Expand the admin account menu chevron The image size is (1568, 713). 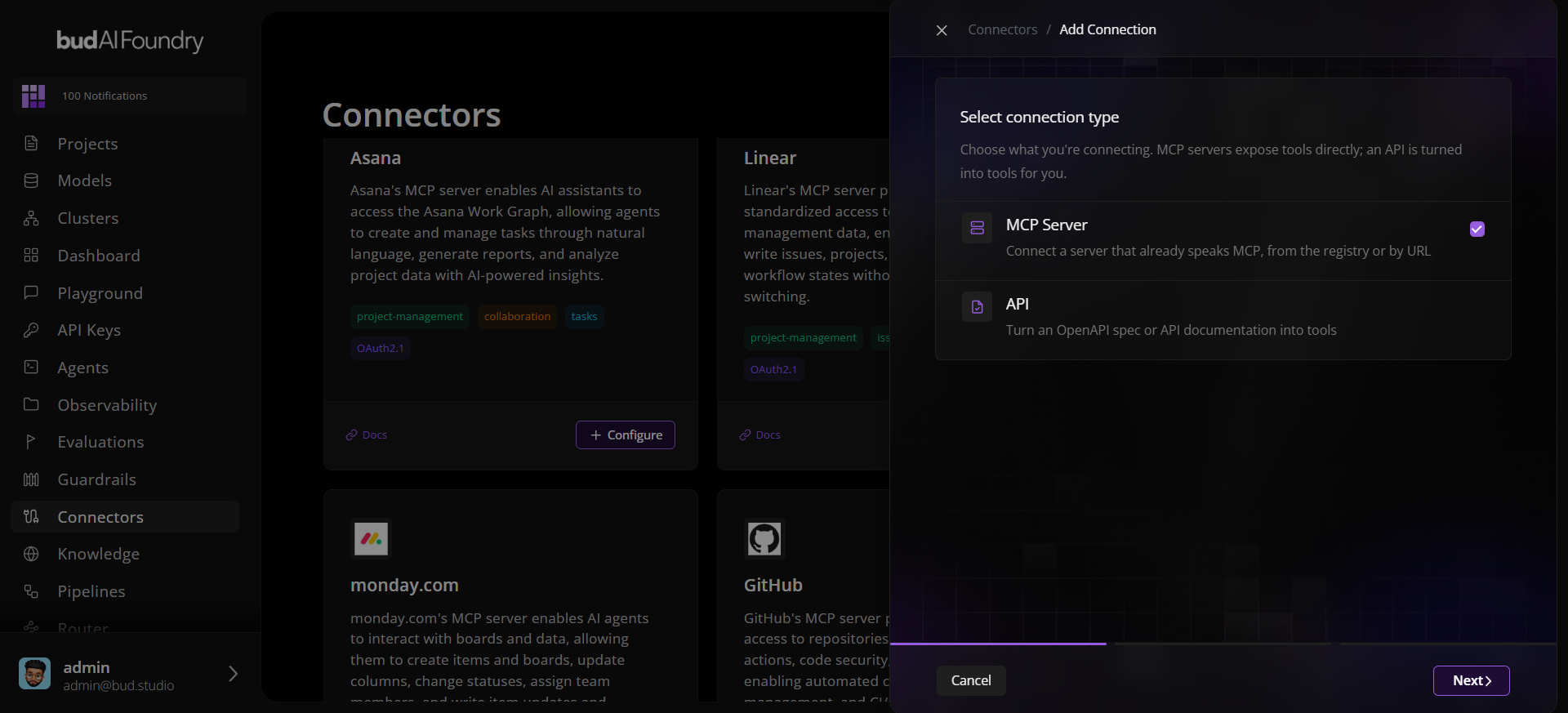[233, 674]
